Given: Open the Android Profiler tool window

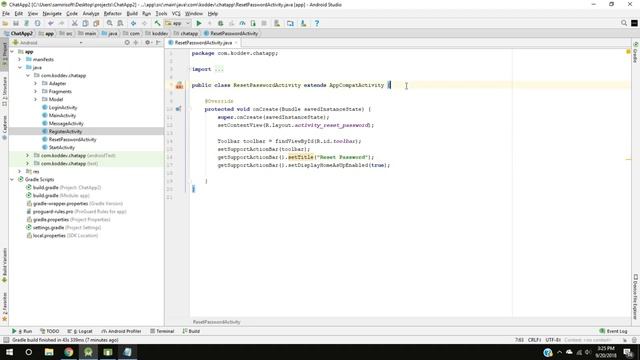Looking at the screenshot, I should [x=121, y=331].
